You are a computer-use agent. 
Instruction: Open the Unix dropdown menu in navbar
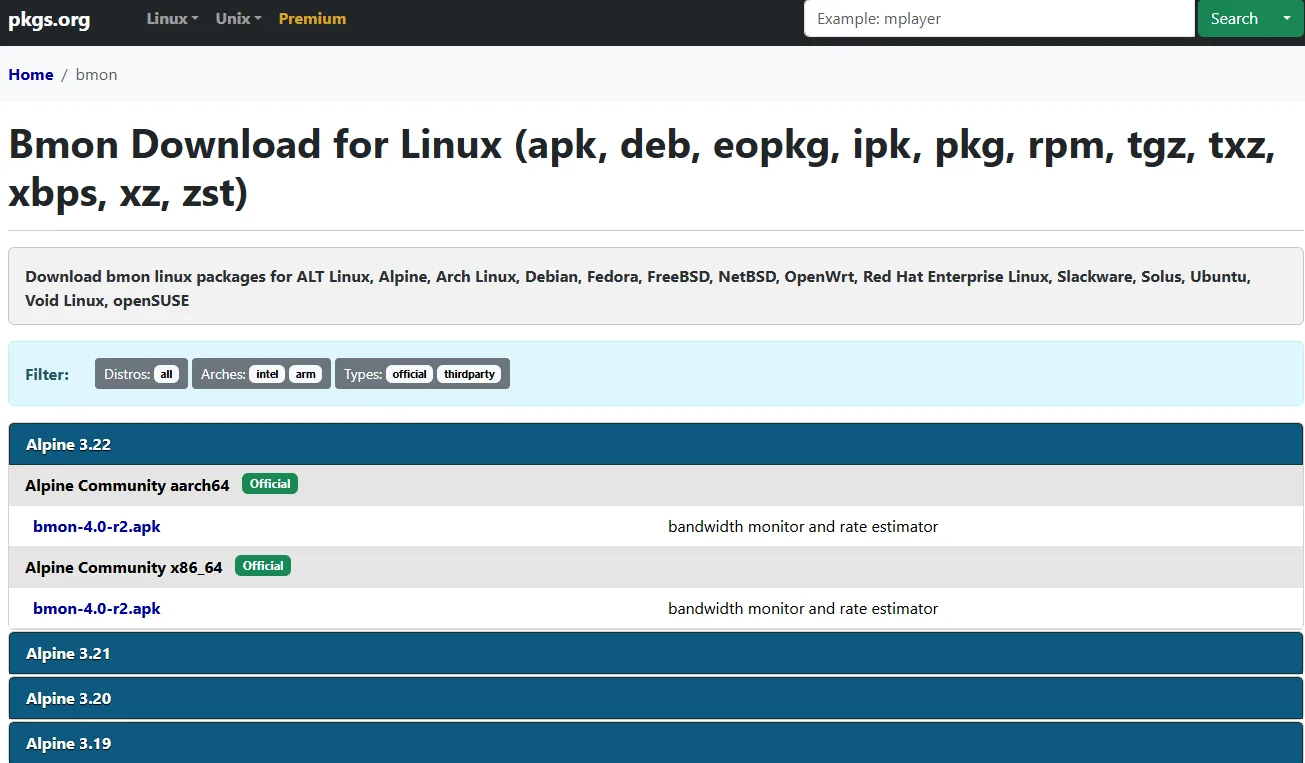click(238, 19)
